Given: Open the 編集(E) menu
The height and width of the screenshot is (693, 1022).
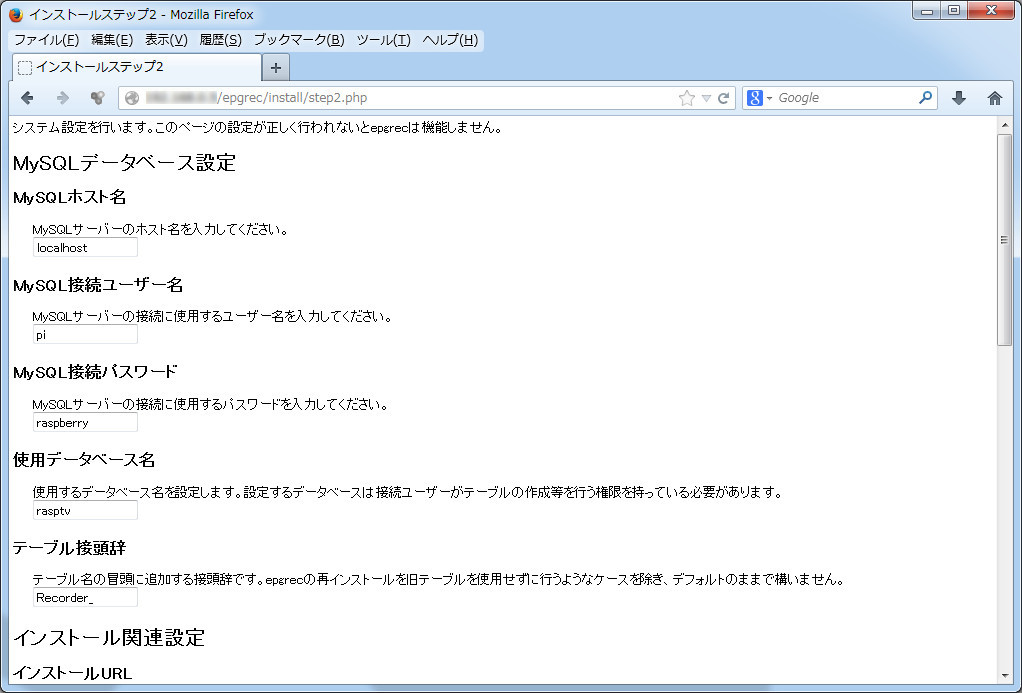Looking at the screenshot, I should click(x=112, y=40).
